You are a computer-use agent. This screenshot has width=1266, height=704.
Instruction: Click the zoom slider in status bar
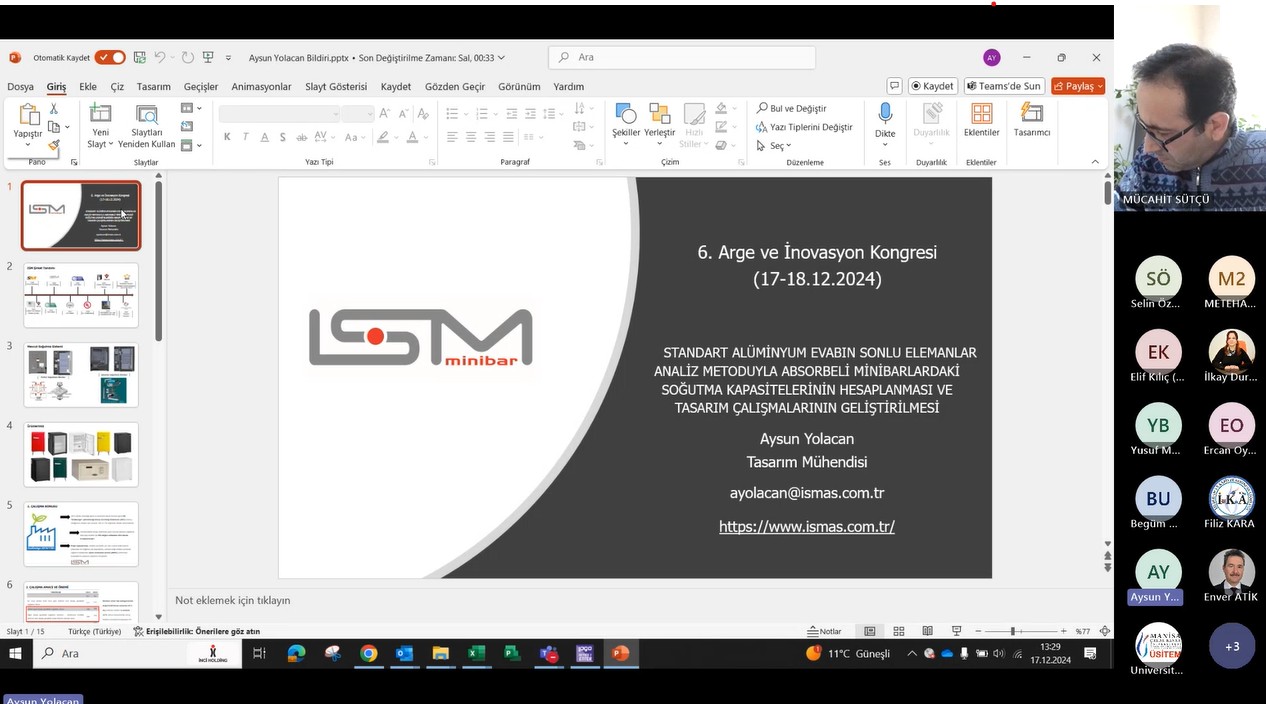coord(1013,631)
